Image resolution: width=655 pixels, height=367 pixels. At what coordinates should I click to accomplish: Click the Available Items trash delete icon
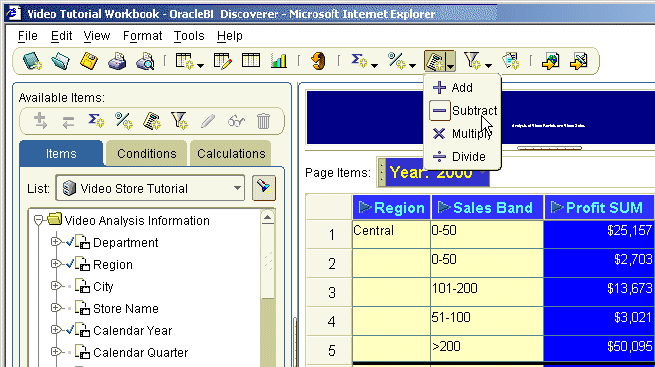pos(263,121)
